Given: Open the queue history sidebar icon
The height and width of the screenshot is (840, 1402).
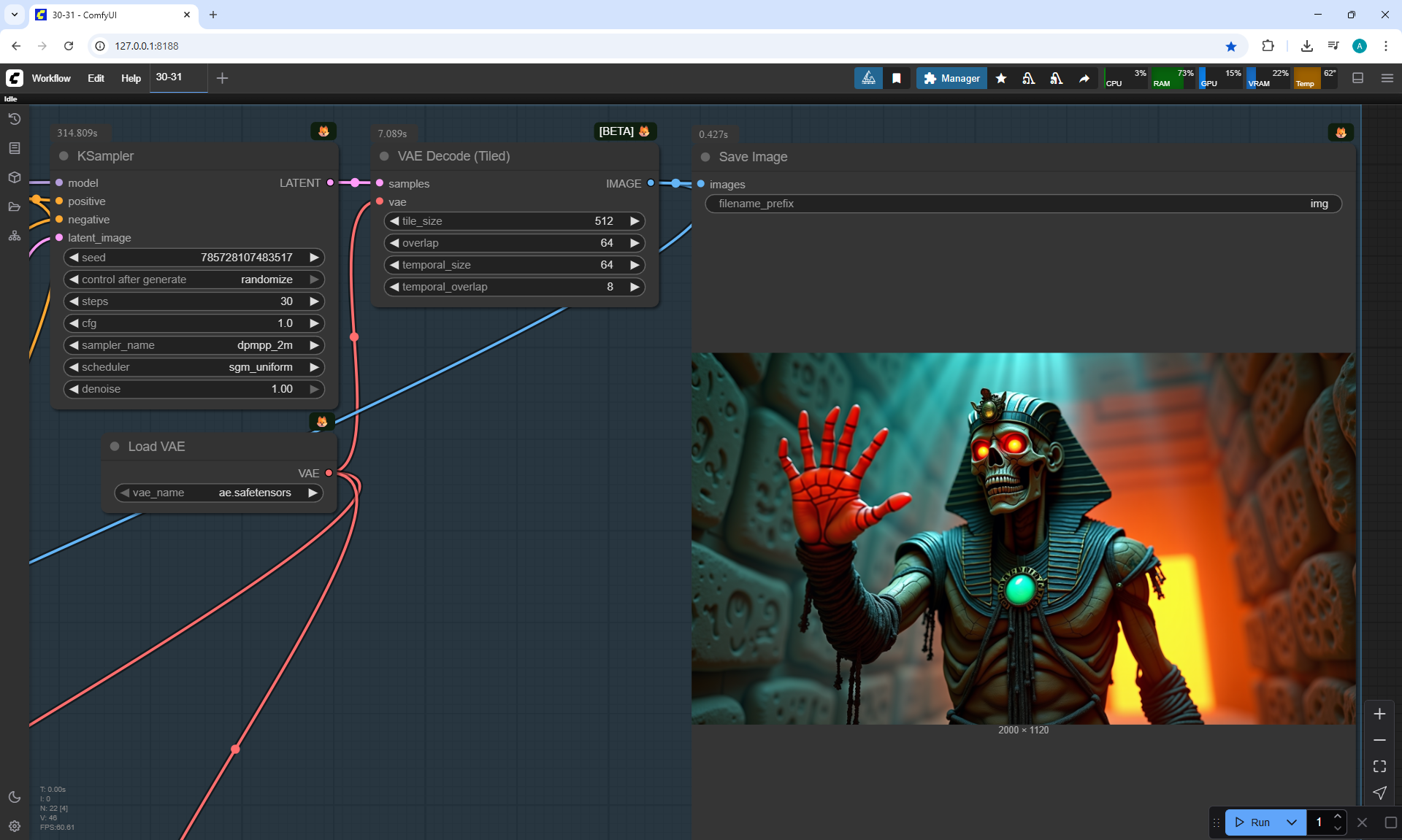Looking at the screenshot, I should [15, 119].
